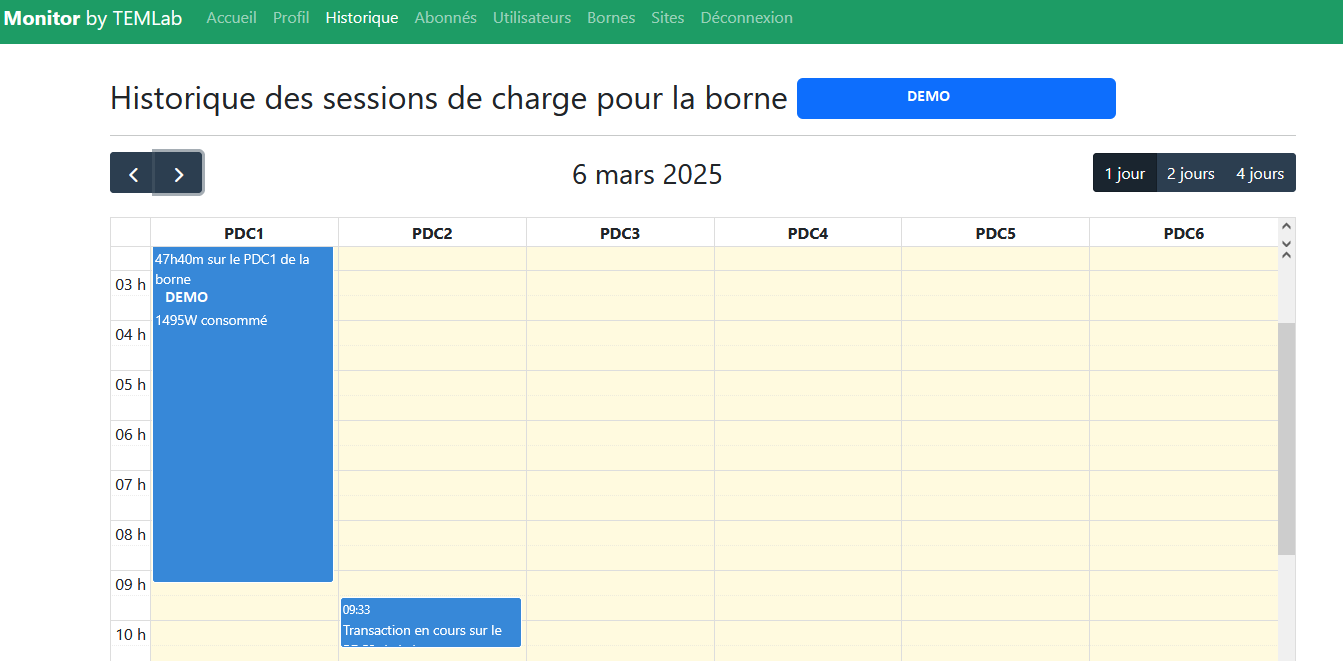Select the "1 jour" view option
Image resolution: width=1343 pixels, height=661 pixels.
click(x=1125, y=172)
